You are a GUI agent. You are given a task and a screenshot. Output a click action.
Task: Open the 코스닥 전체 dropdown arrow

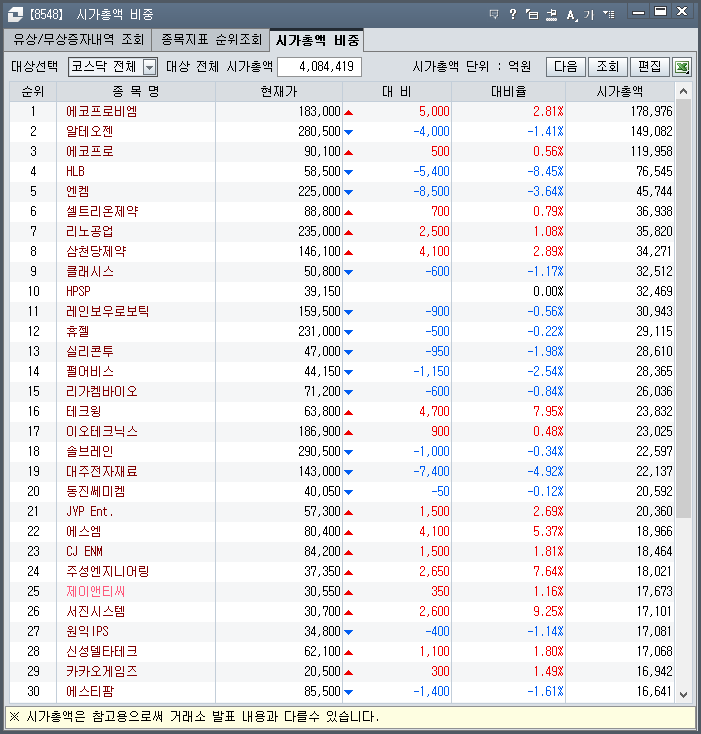[149, 67]
